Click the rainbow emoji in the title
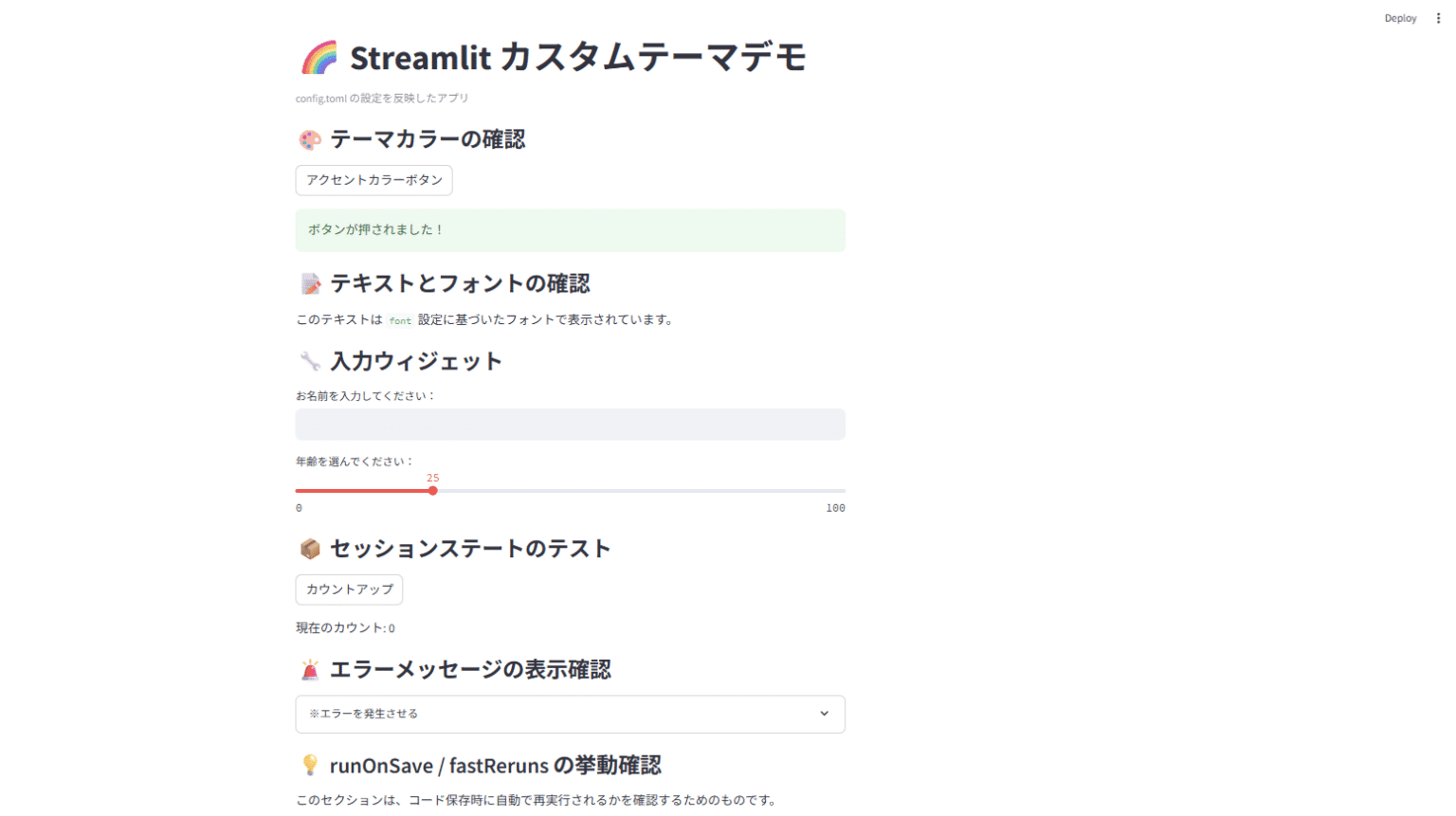This screenshot has height=816, width=1456. click(x=319, y=58)
